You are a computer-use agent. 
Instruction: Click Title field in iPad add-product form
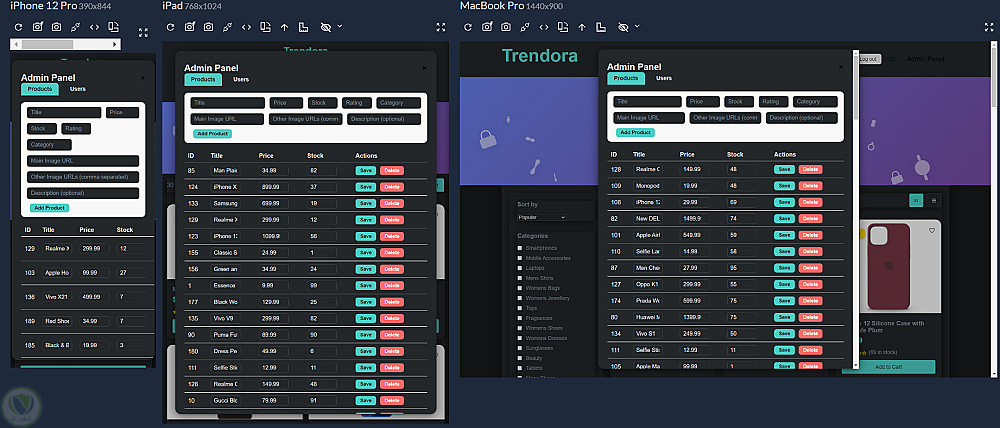point(228,103)
